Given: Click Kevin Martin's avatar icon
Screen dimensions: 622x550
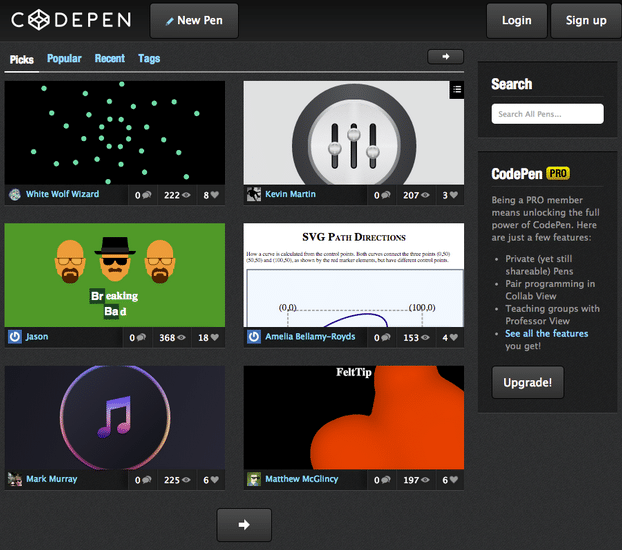Looking at the screenshot, I should 254,194.
